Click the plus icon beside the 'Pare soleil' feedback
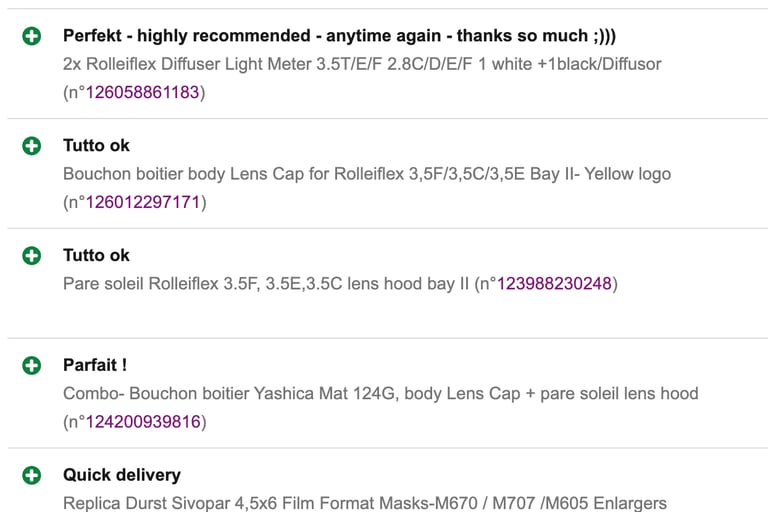The width and height of the screenshot is (768, 512). 32,256
